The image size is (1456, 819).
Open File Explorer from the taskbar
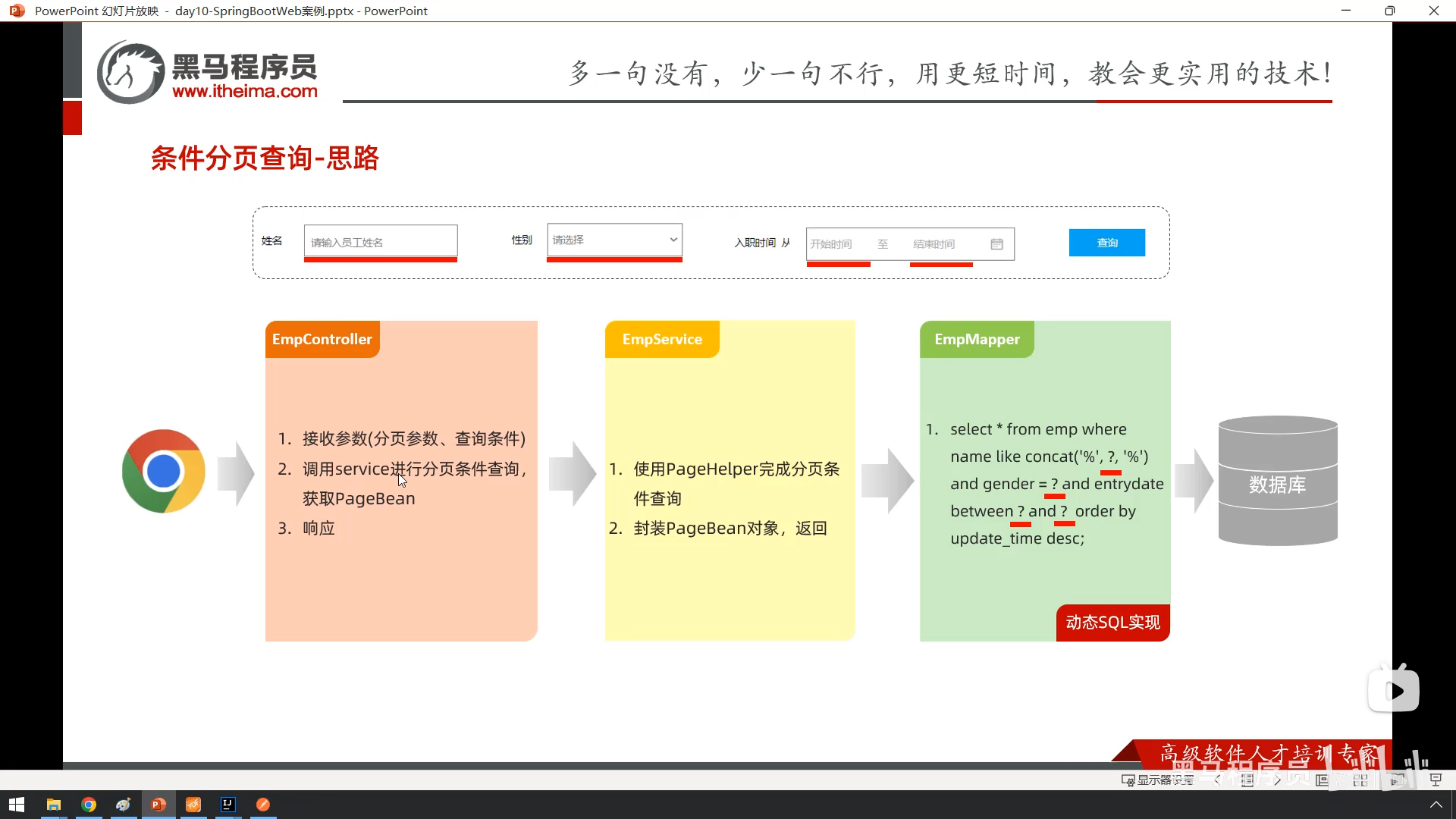53,805
